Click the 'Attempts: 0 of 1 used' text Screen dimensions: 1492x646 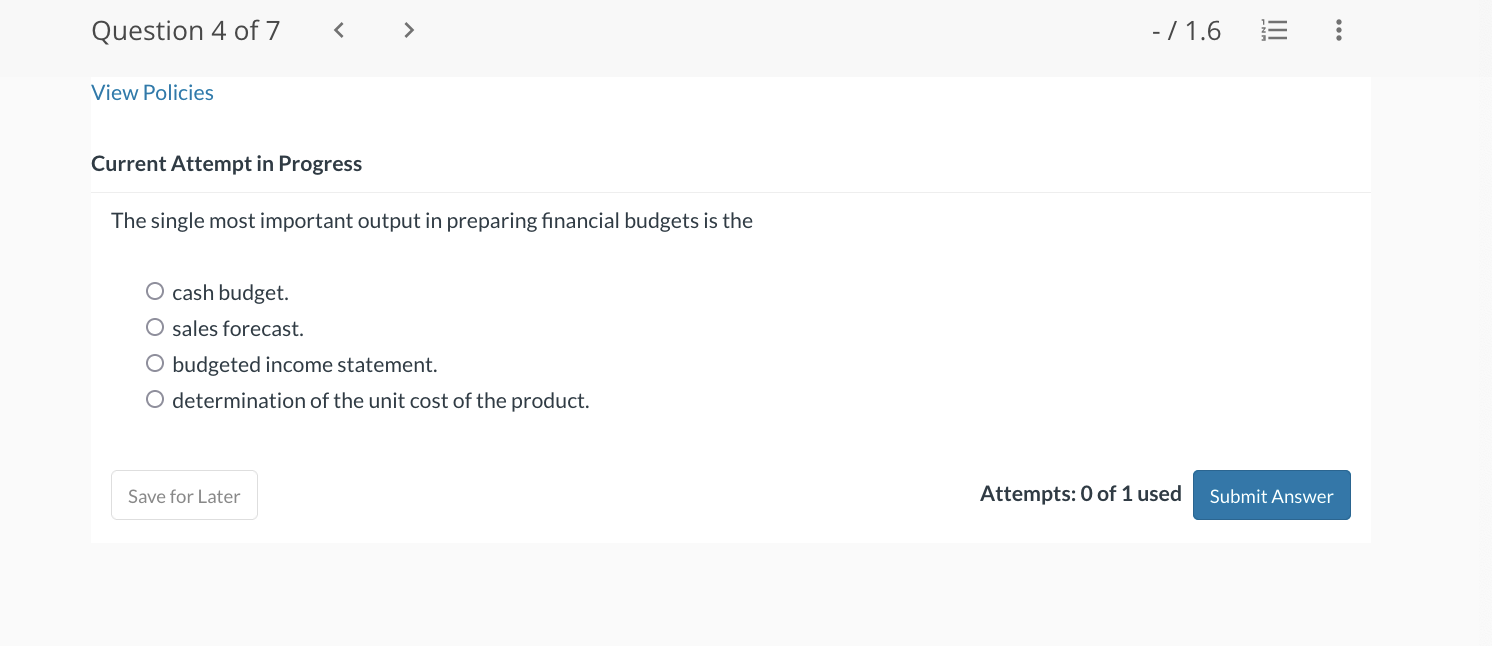(1080, 494)
